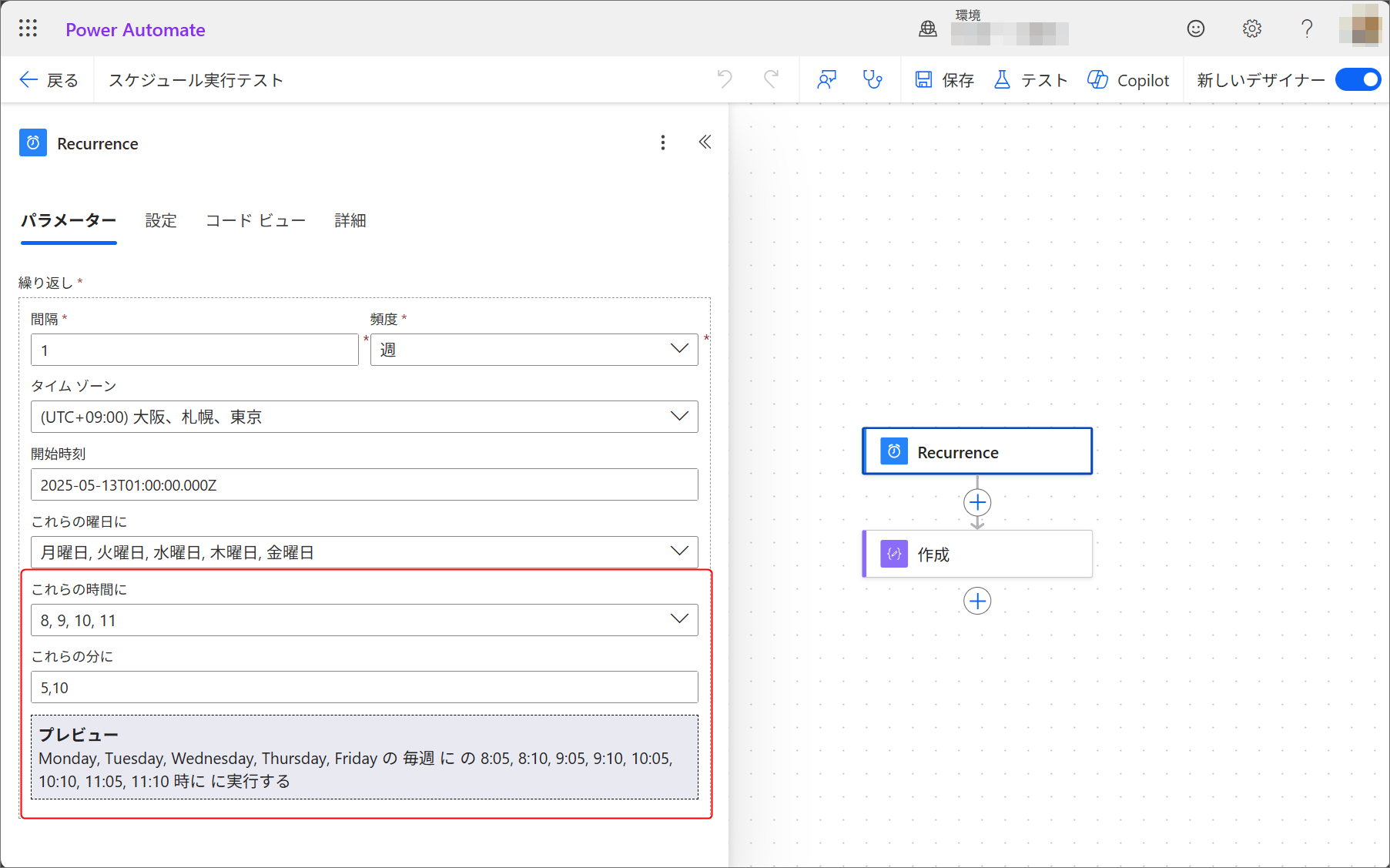Switch to the 設定 tab
The height and width of the screenshot is (868, 1390).
pos(161,221)
